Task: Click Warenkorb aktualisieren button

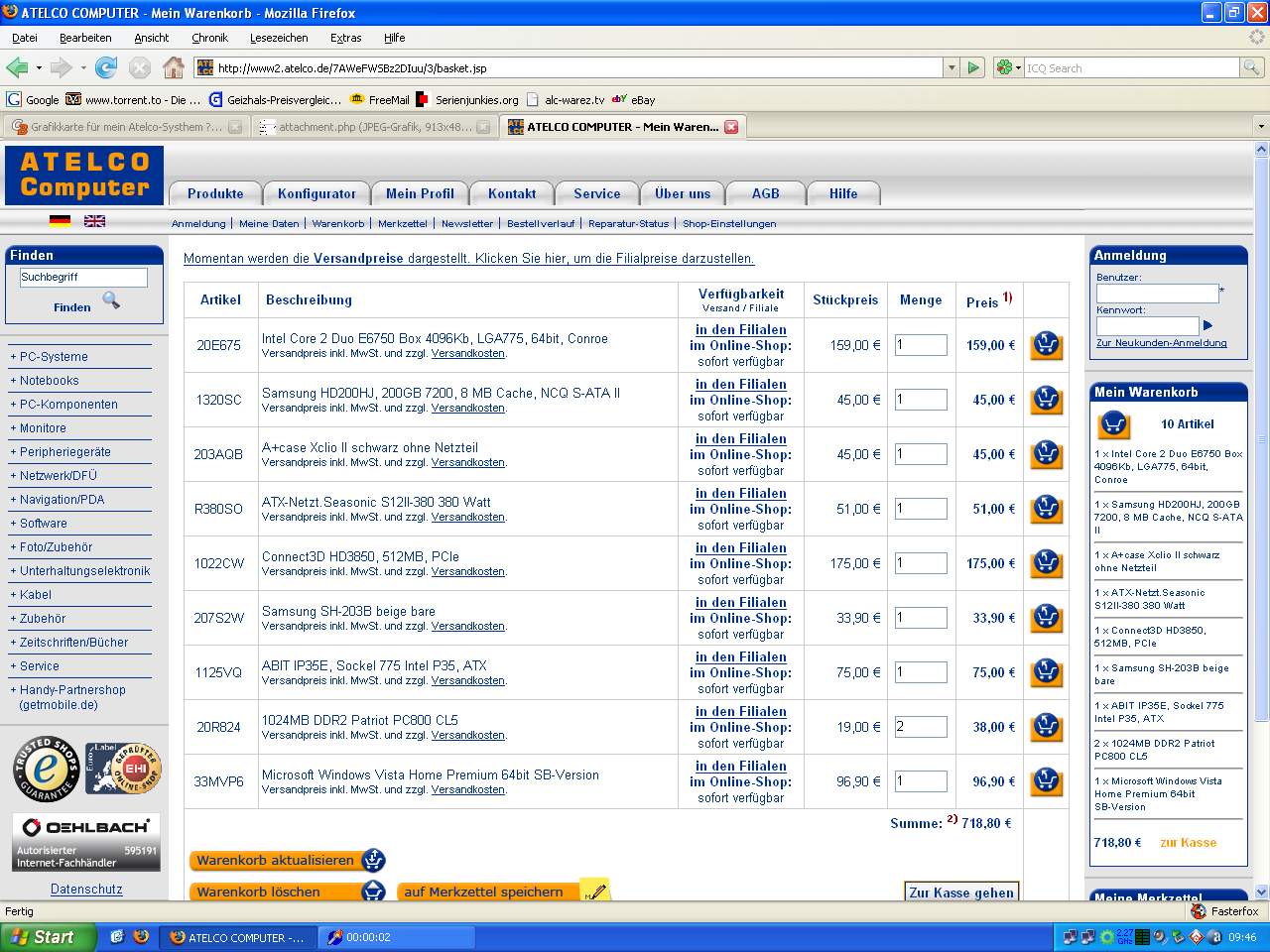Action: click(x=288, y=860)
